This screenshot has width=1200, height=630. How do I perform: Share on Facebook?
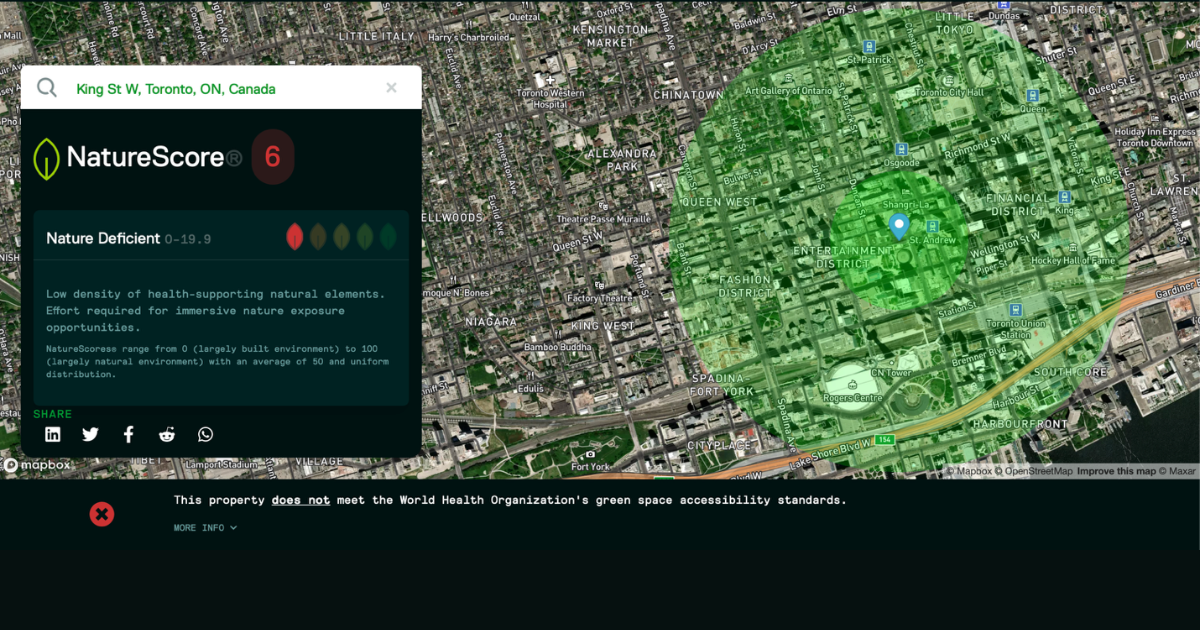click(x=129, y=434)
